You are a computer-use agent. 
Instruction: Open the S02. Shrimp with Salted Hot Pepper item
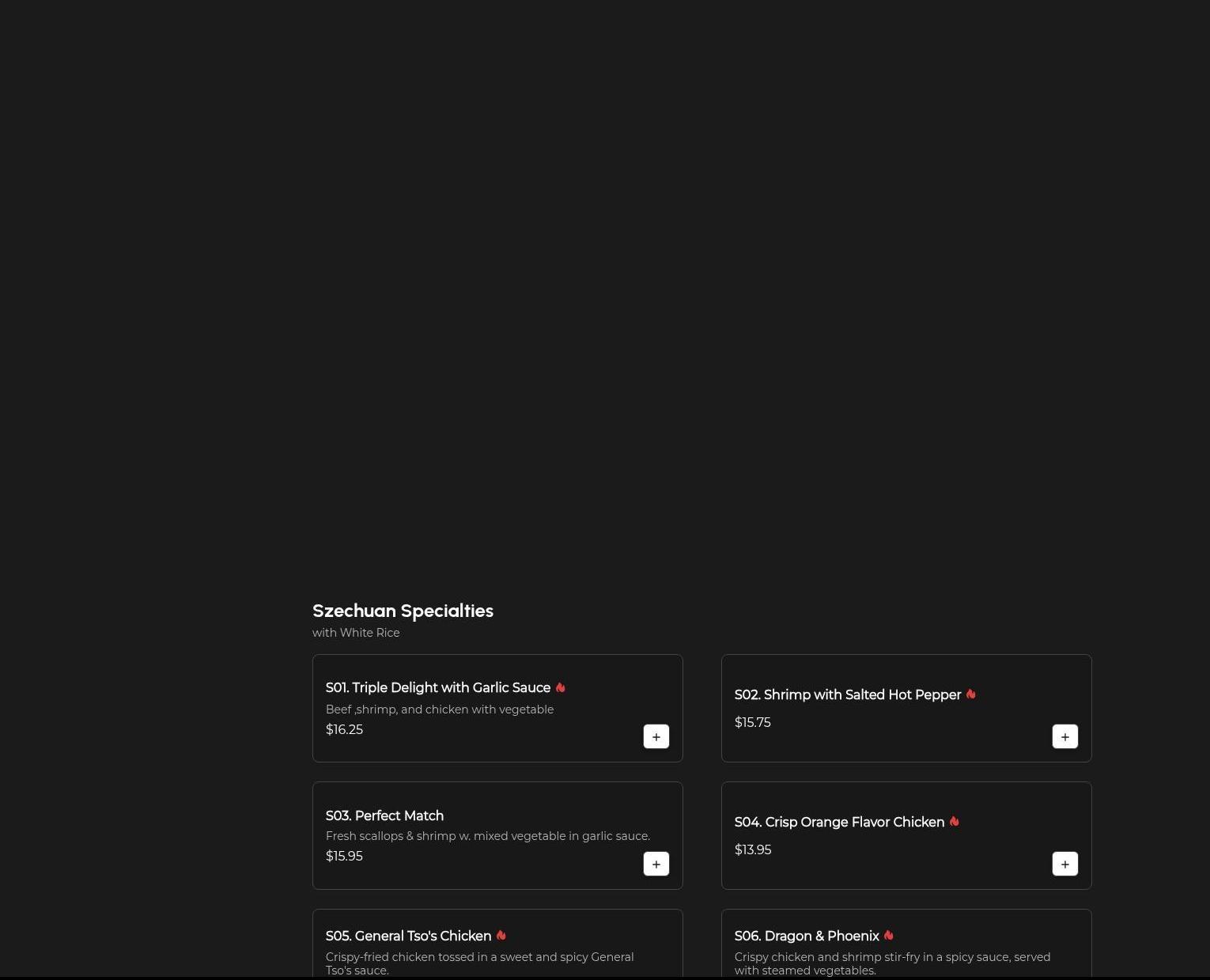pos(906,708)
